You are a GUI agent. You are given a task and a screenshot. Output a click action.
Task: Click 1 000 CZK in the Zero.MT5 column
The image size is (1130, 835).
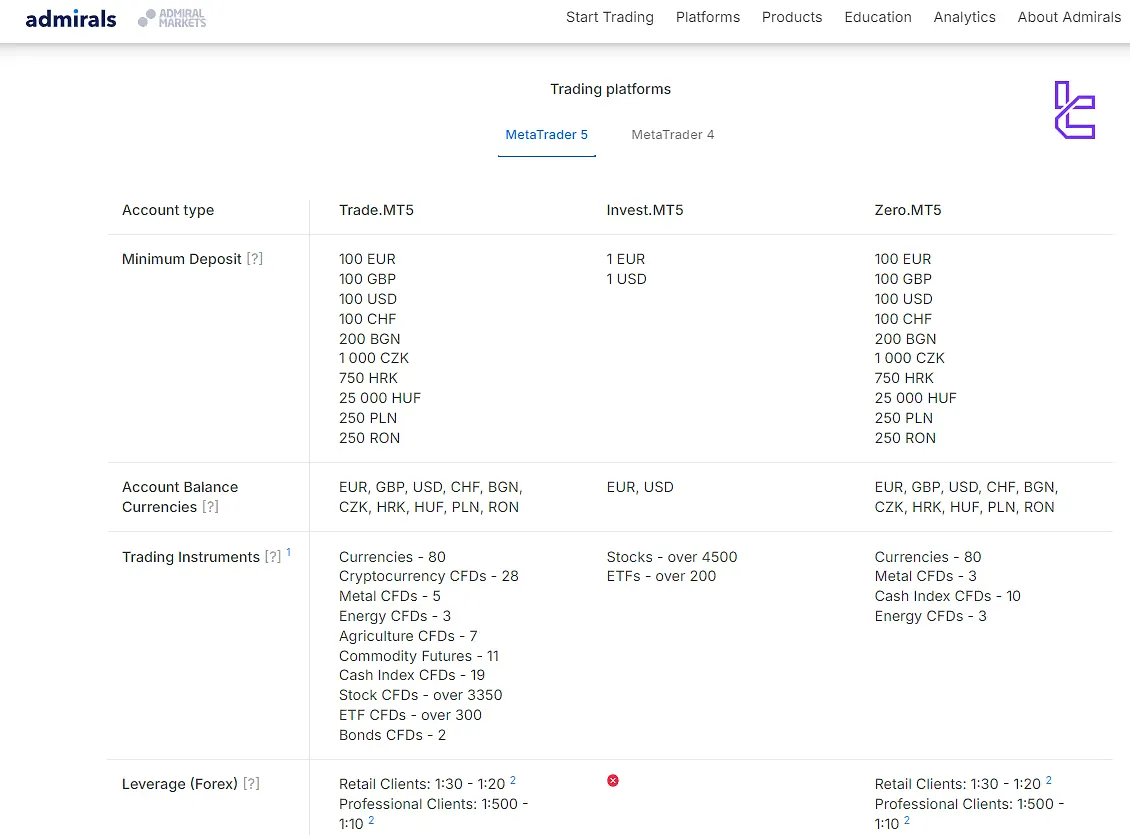tap(909, 358)
